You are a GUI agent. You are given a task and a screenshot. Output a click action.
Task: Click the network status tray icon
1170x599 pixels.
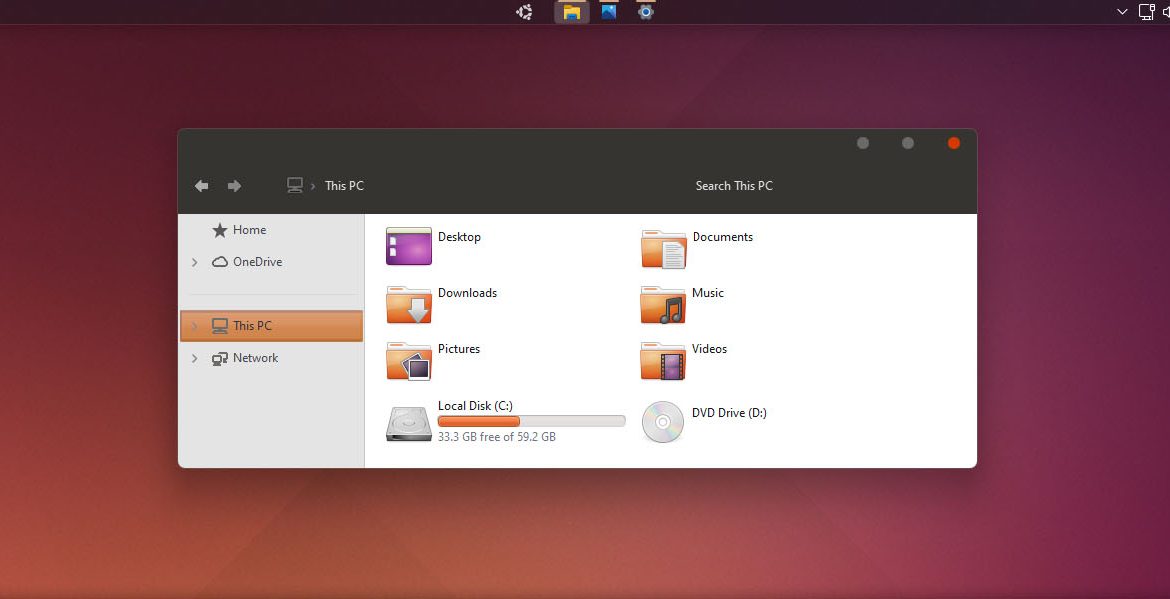pyautogui.click(x=1146, y=12)
